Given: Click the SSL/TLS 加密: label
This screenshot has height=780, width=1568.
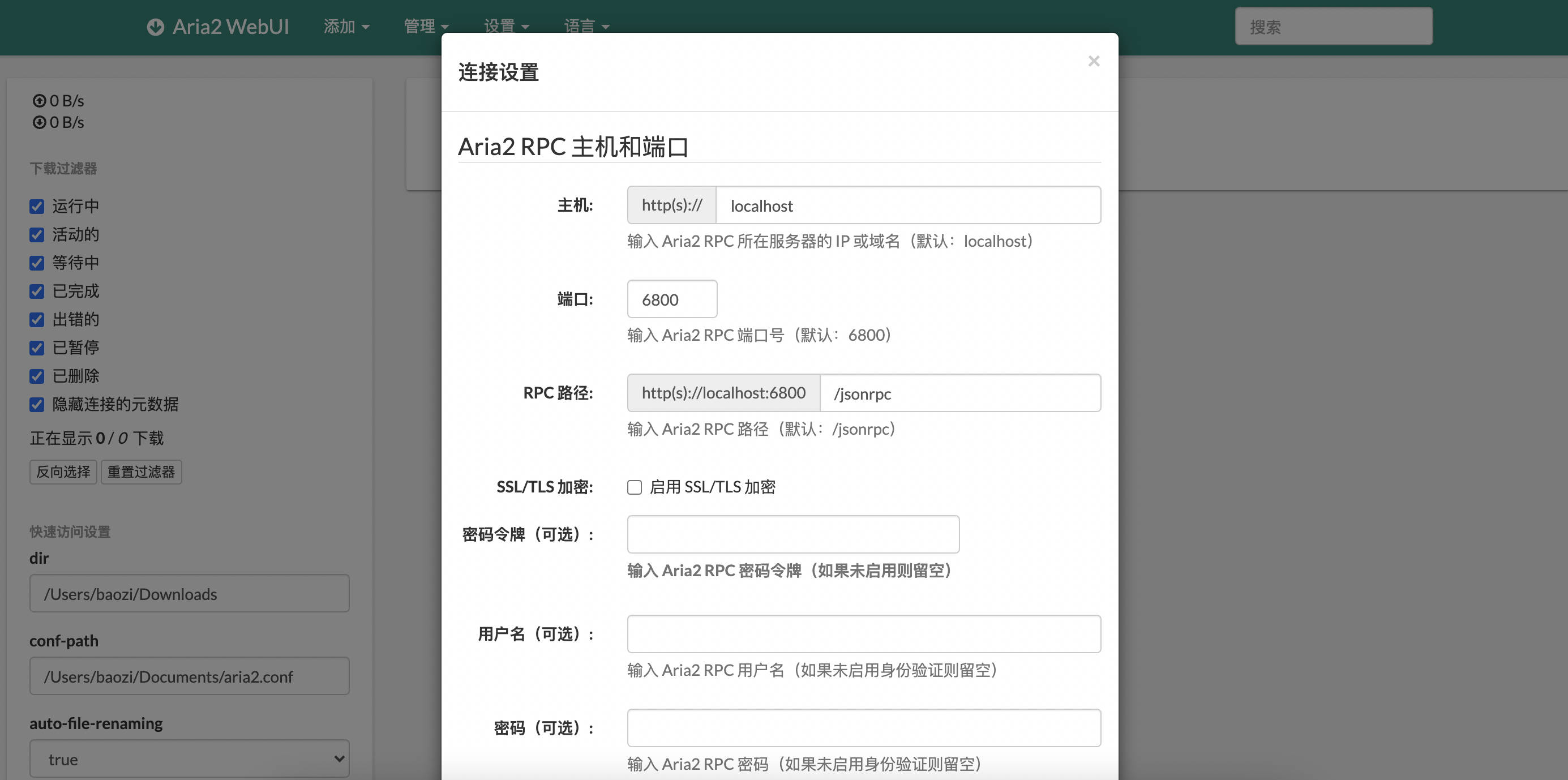Looking at the screenshot, I should click(x=545, y=487).
